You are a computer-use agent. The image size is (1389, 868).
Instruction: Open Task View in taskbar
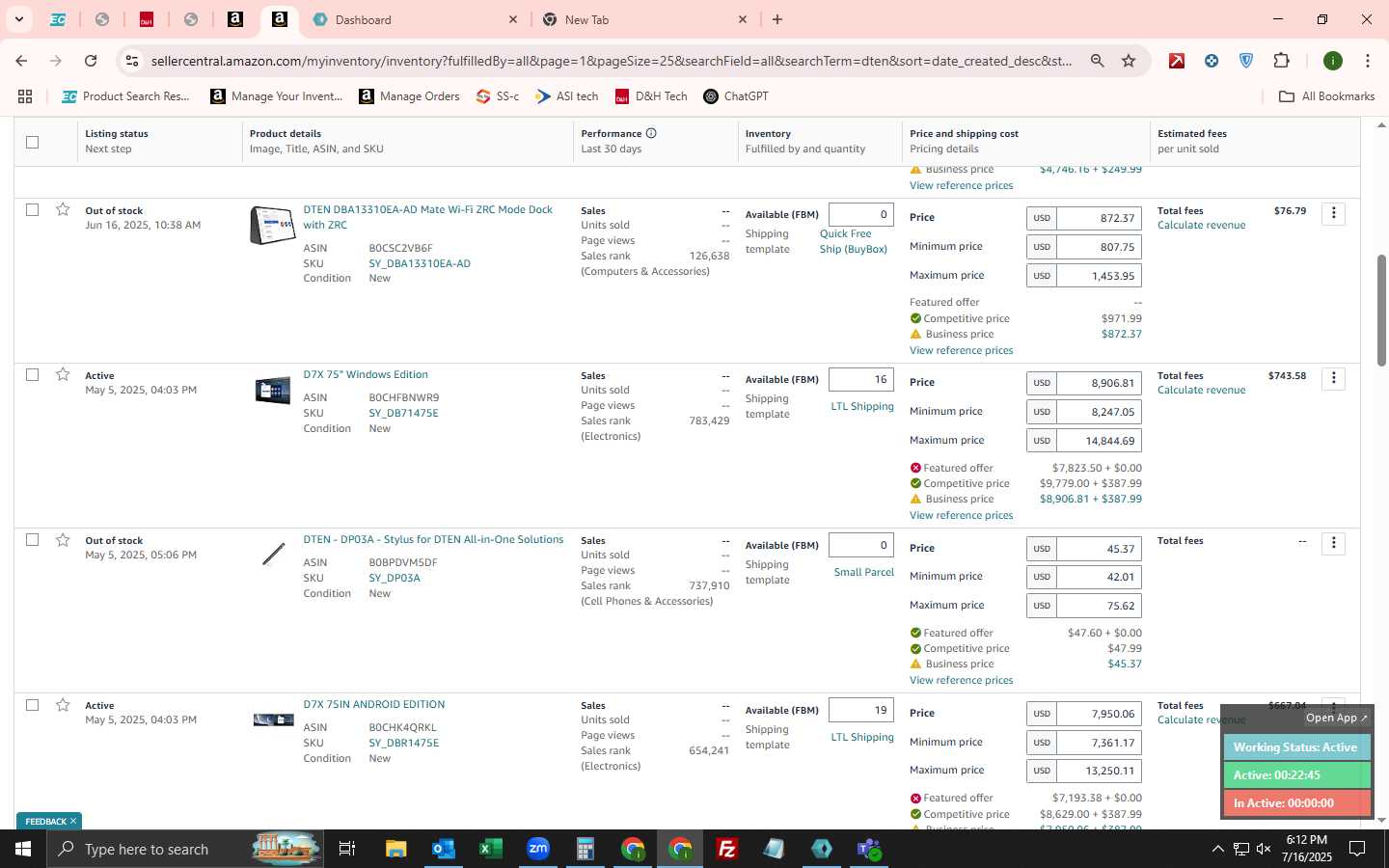tap(346, 849)
